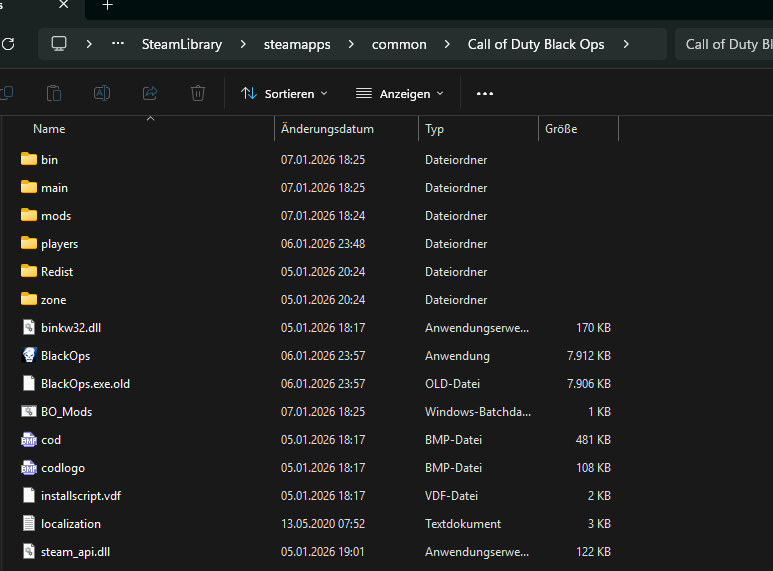Sort files by the Änderungsdatum column header

[328, 129]
